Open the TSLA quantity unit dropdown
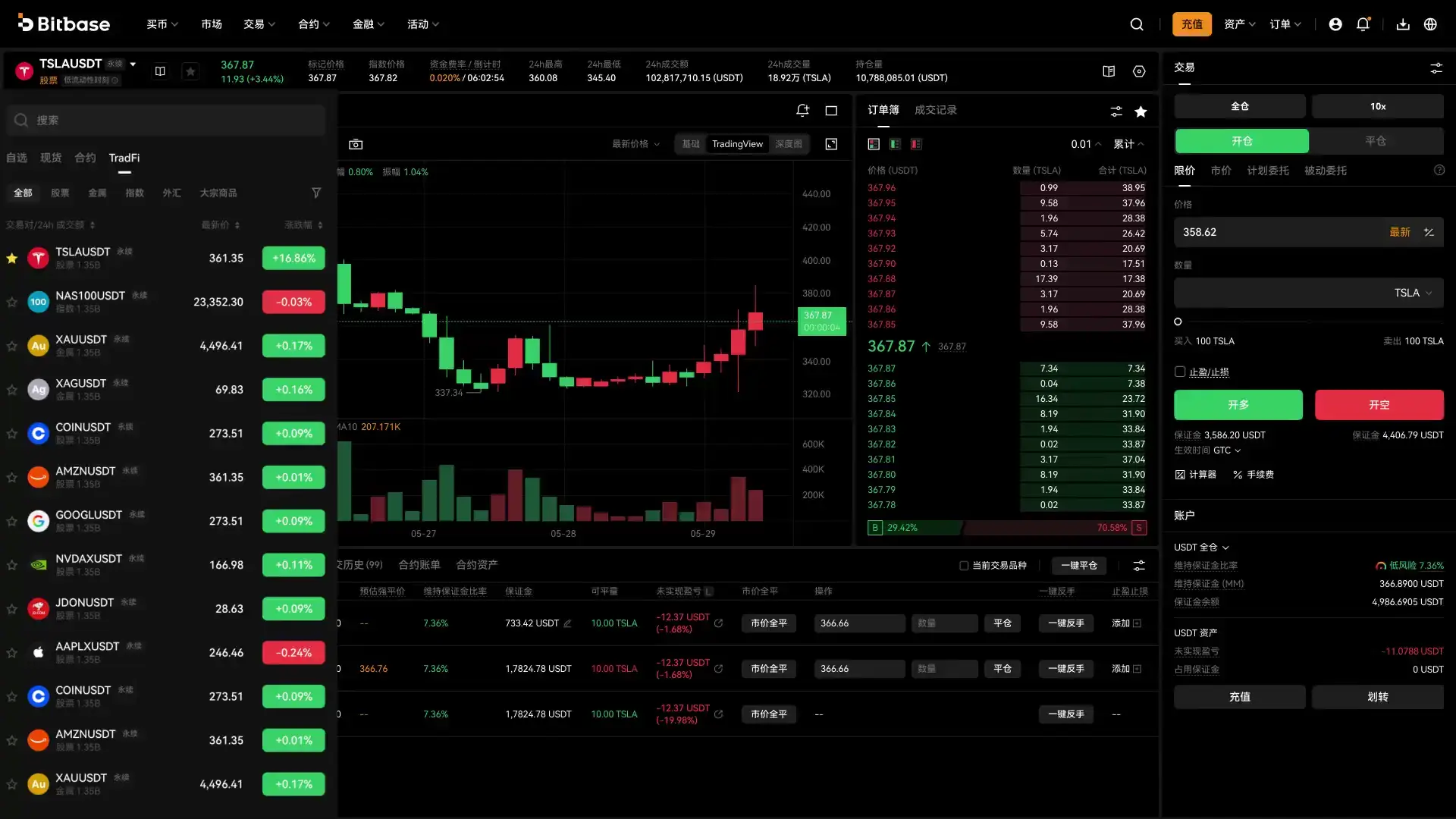This screenshot has width=1456, height=819. coord(1414,293)
